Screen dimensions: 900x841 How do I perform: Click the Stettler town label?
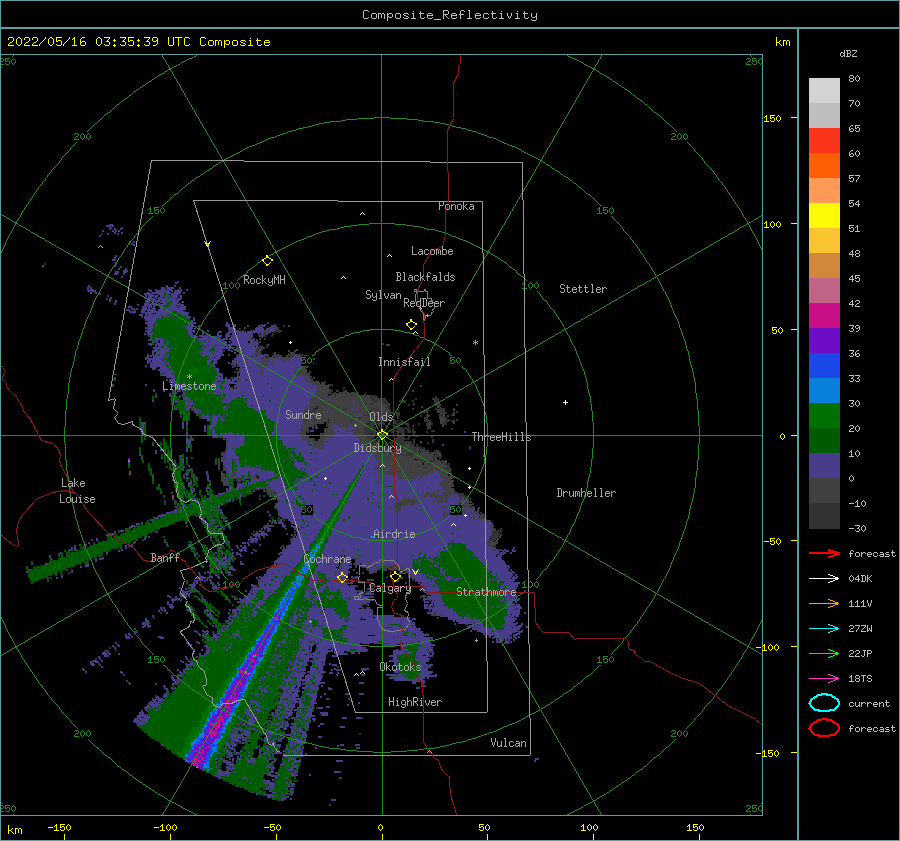[583, 289]
